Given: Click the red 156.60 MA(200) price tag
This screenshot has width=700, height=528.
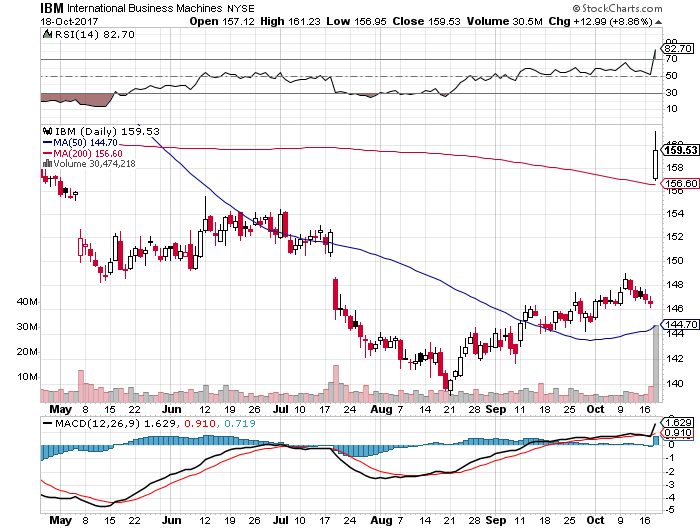Looking at the screenshot, I should pos(677,183).
